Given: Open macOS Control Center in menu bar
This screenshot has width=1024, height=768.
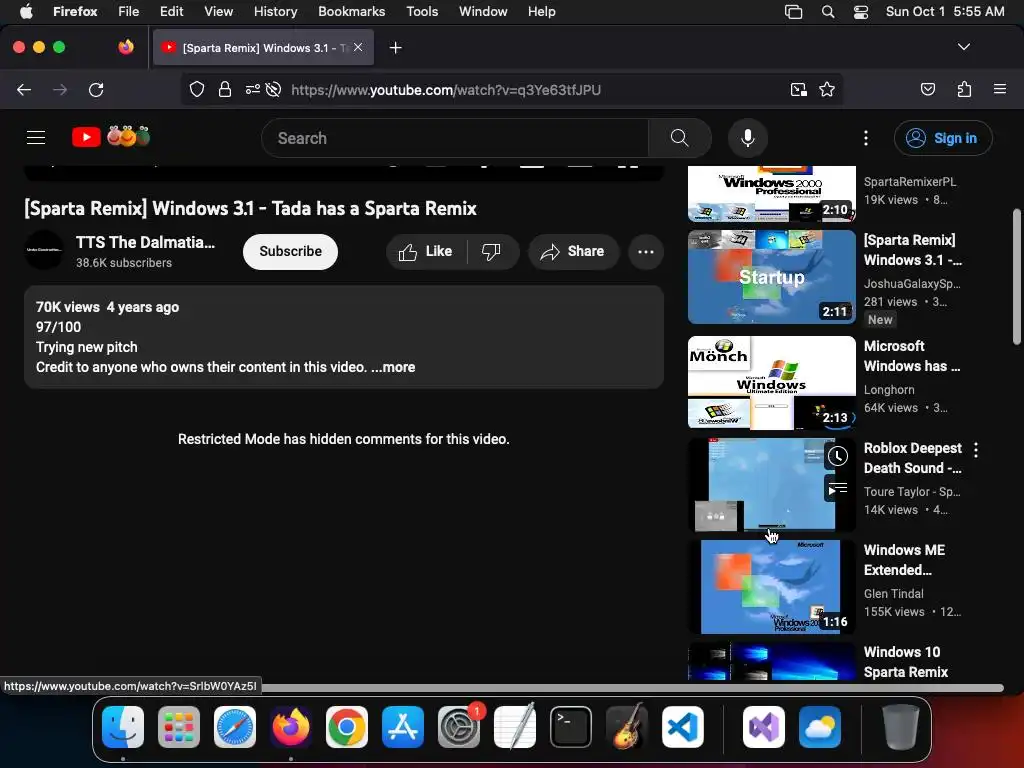Looking at the screenshot, I should (x=861, y=12).
